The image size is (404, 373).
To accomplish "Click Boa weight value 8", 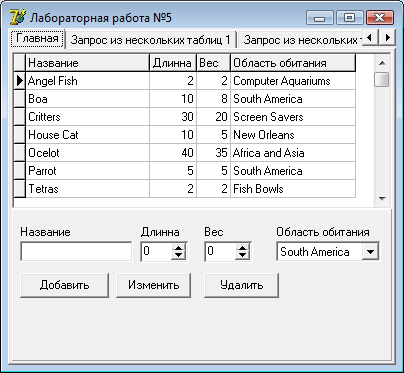I will 213,99.
